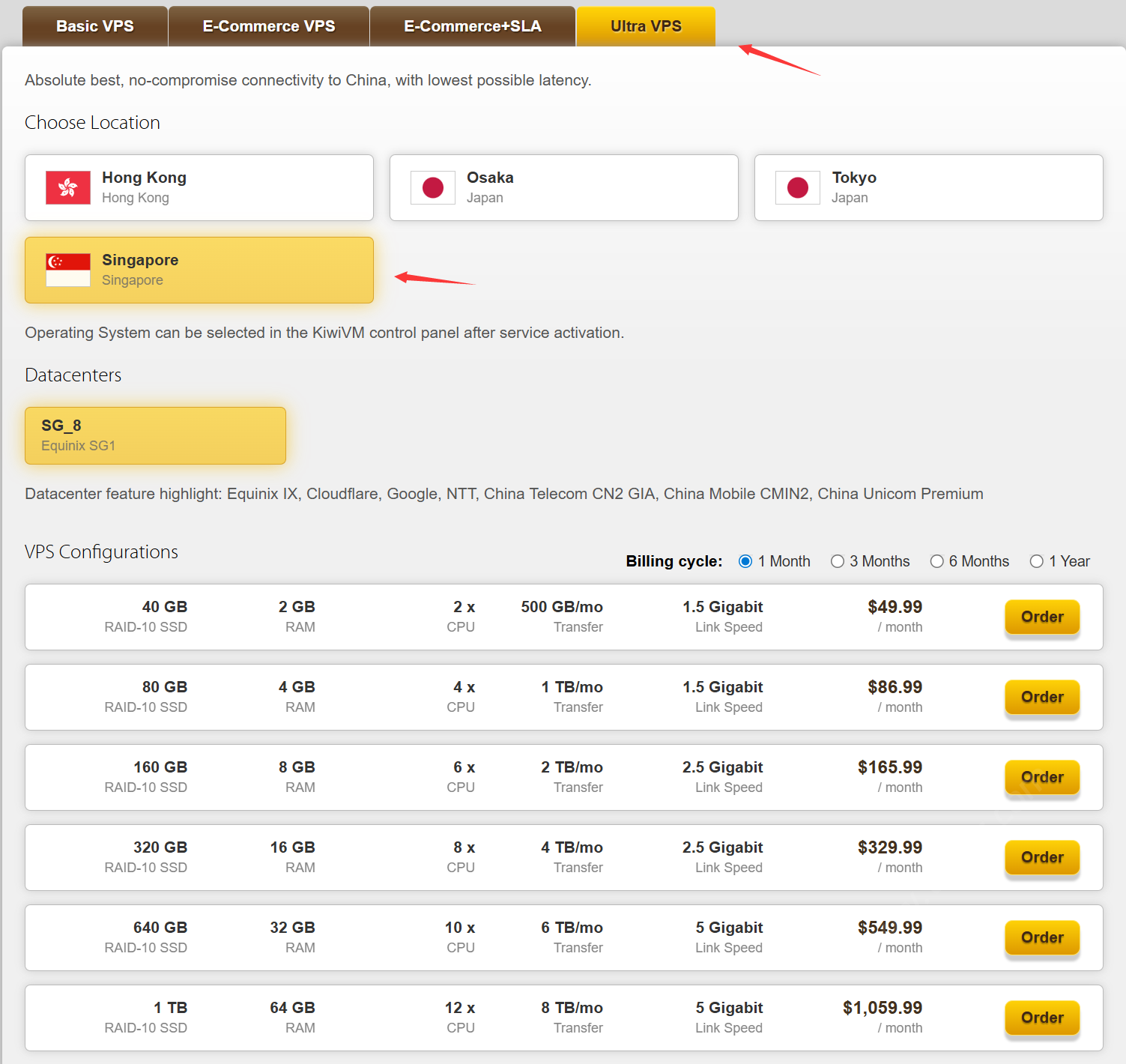The height and width of the screenshot is (1064, 1126).
Task: Click the '500 GB/mo' transfer value
Action: click(562, 607)
